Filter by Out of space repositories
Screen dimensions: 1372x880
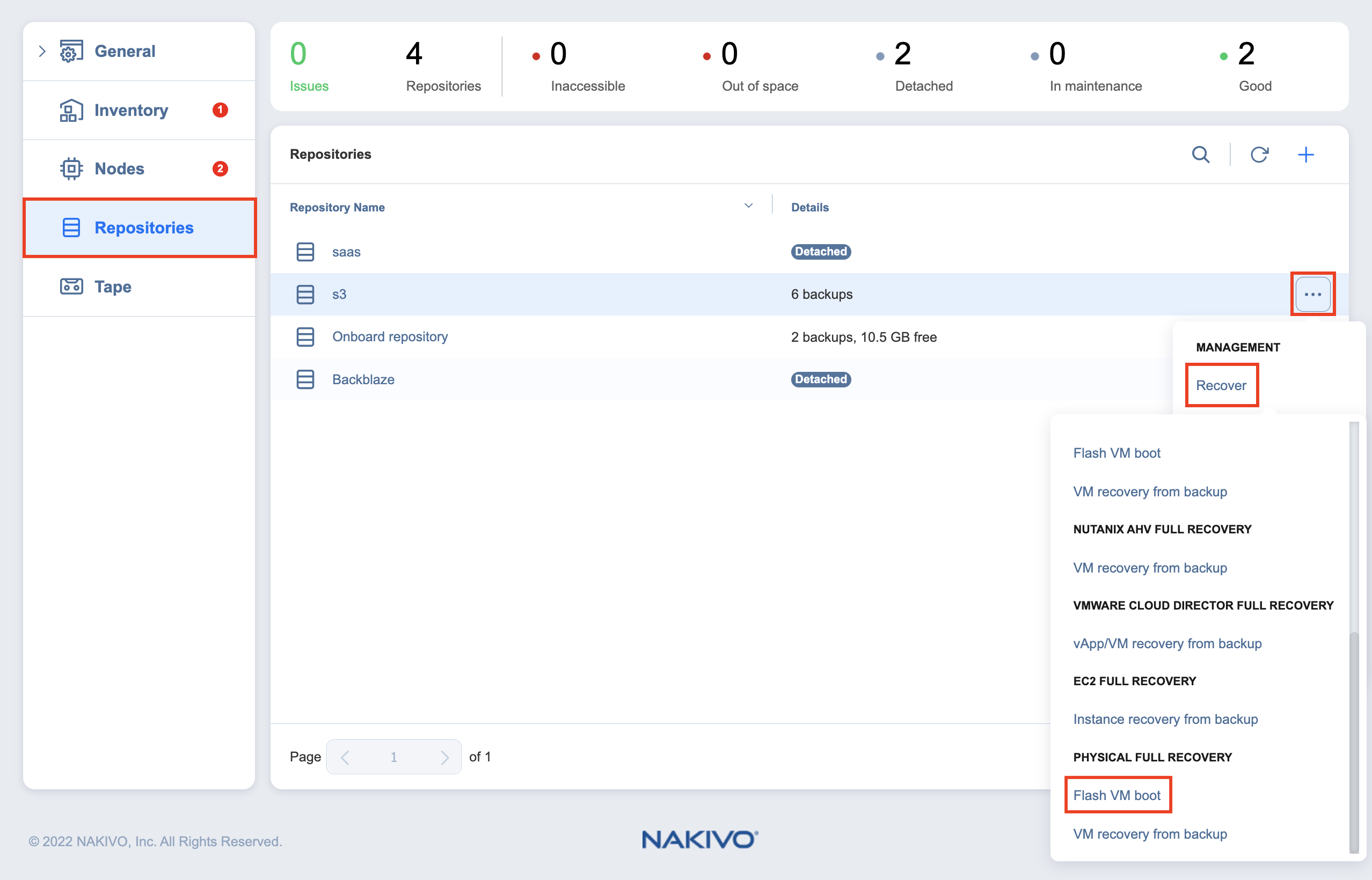point(750,67)
